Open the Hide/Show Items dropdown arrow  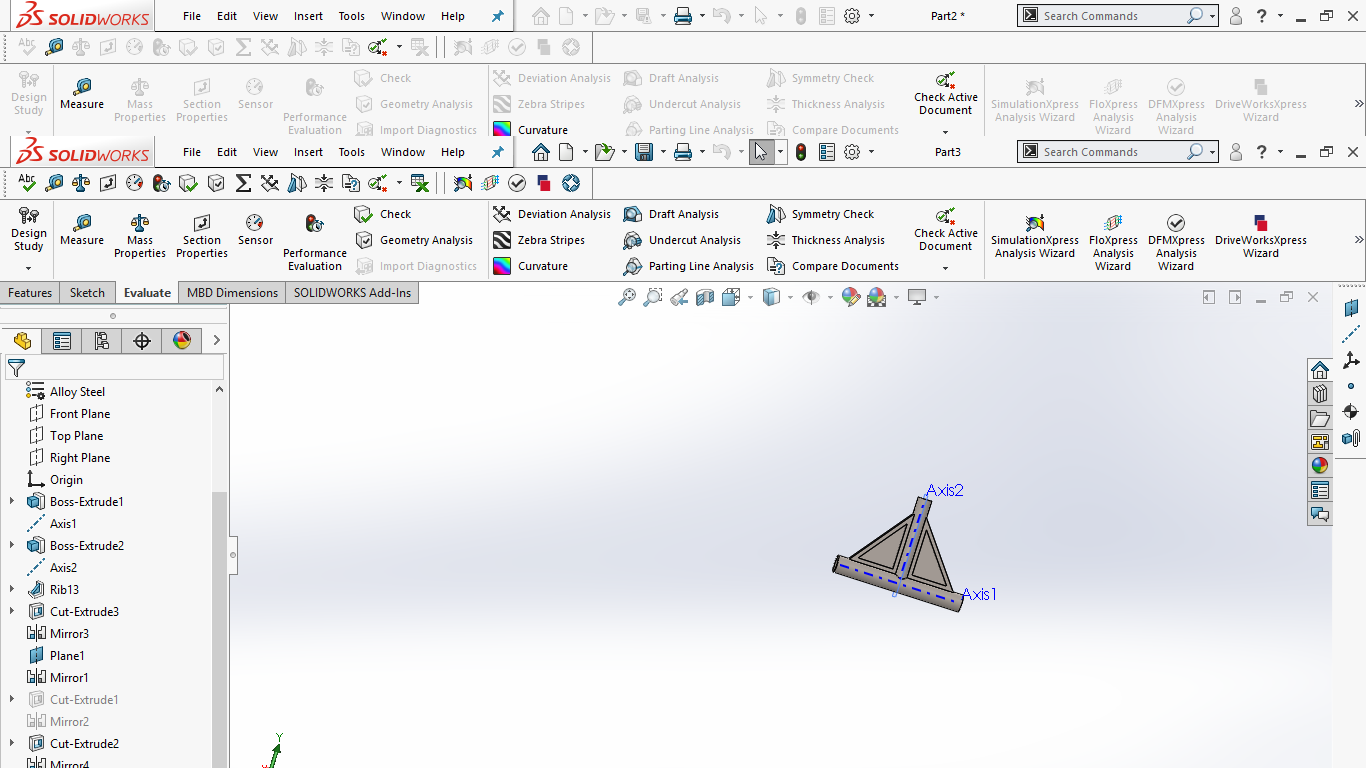pos(830,297)
